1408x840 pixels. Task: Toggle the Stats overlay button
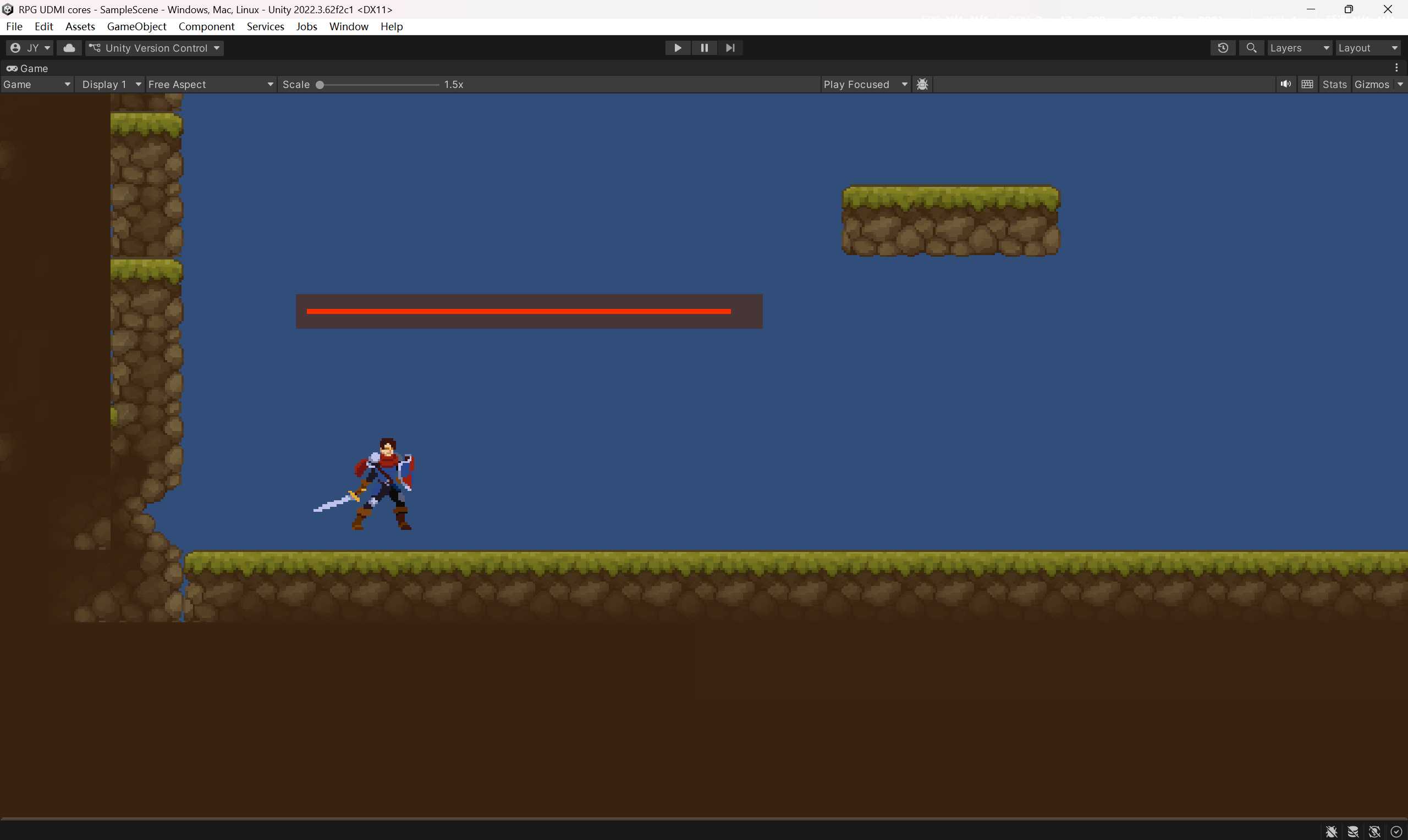1334,84
